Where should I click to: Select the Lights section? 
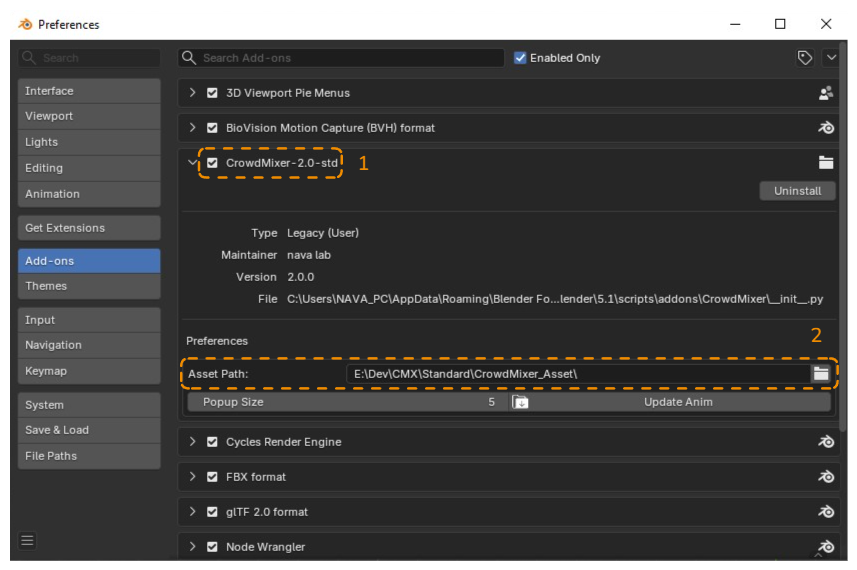(89, 142)
